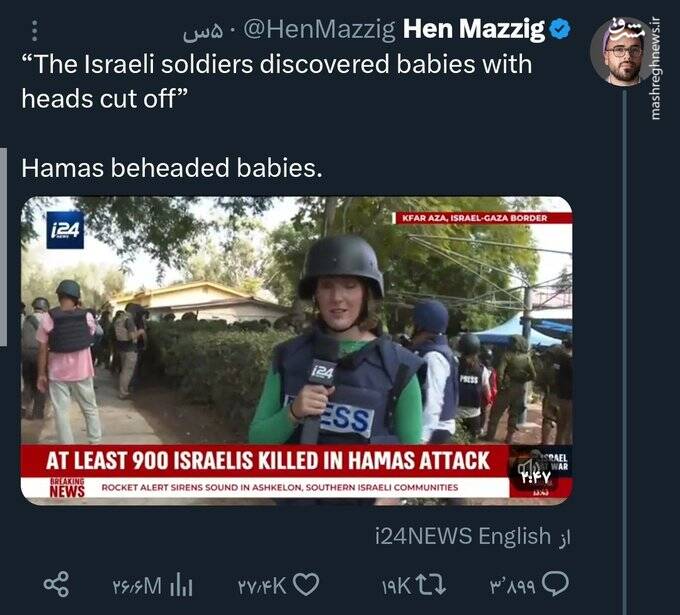
Task: Click the quoted tweet text about Israeli soldiers
Action: tap(276, 81)
